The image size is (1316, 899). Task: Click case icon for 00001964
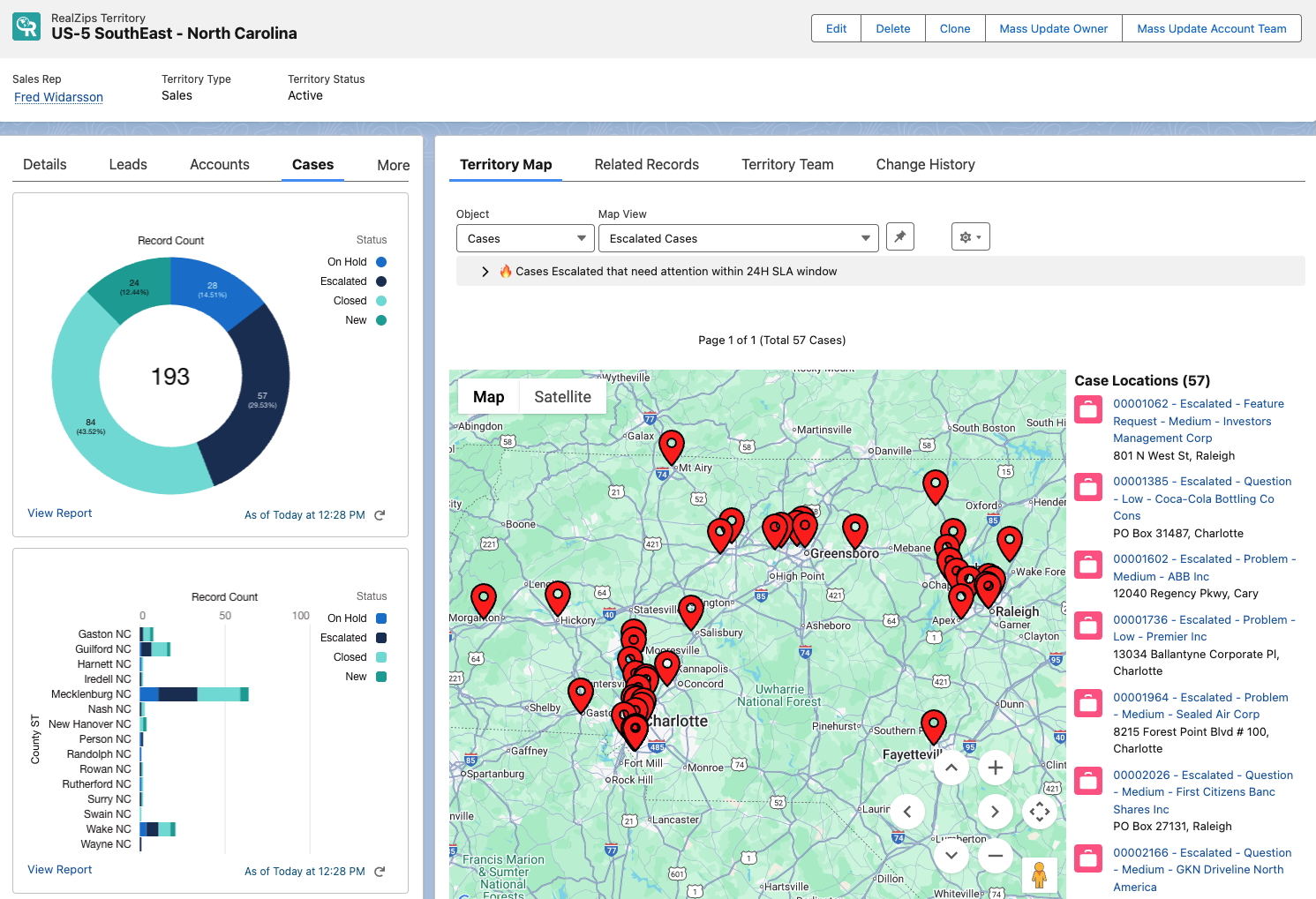tap(1088, 703)
